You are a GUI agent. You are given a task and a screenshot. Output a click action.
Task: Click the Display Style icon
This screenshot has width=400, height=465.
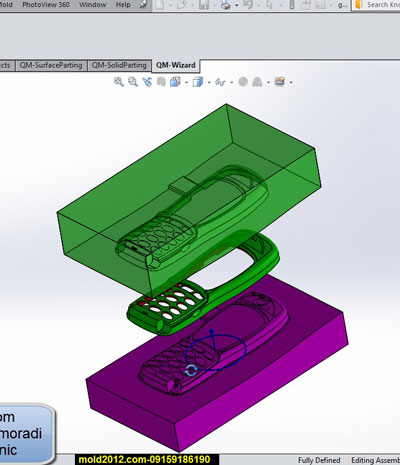[198, 82]
